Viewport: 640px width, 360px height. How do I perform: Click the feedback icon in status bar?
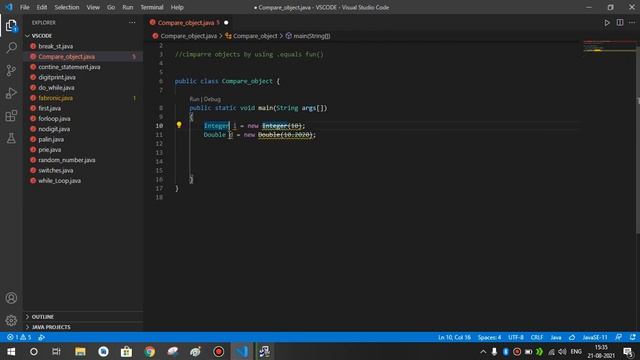coord(619,337)
